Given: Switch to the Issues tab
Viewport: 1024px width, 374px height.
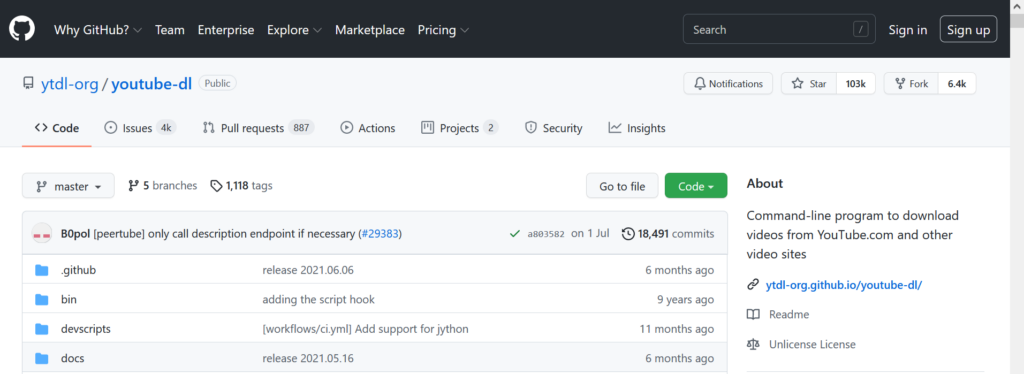Looking at the screenshot, I should pos(140,128).
